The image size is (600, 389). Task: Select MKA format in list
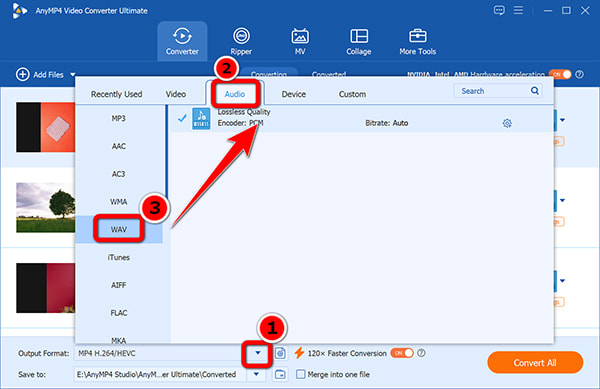coord(119,340)
